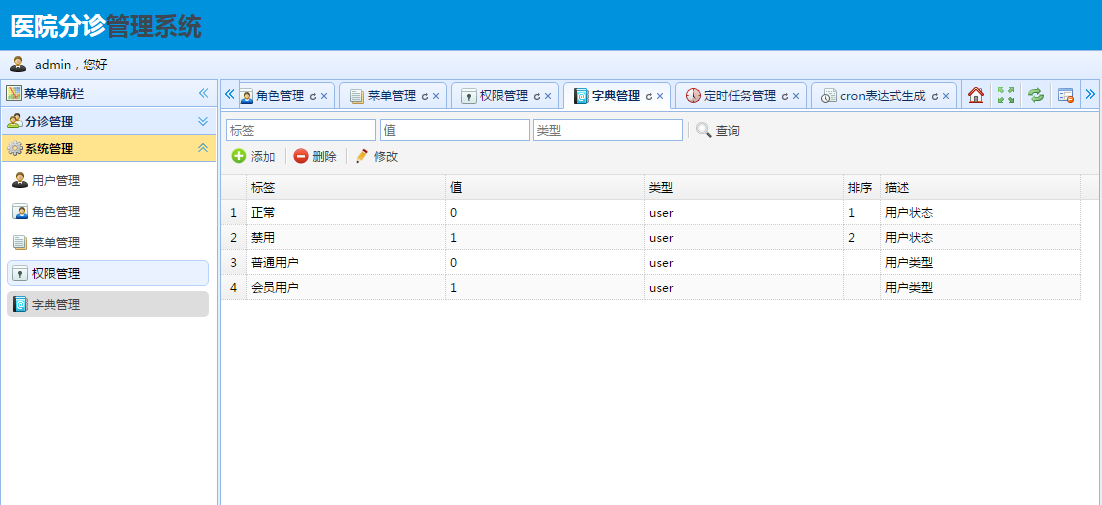
Task: Open 菜单管理 in the sidebar
Action: click(108, 242)
